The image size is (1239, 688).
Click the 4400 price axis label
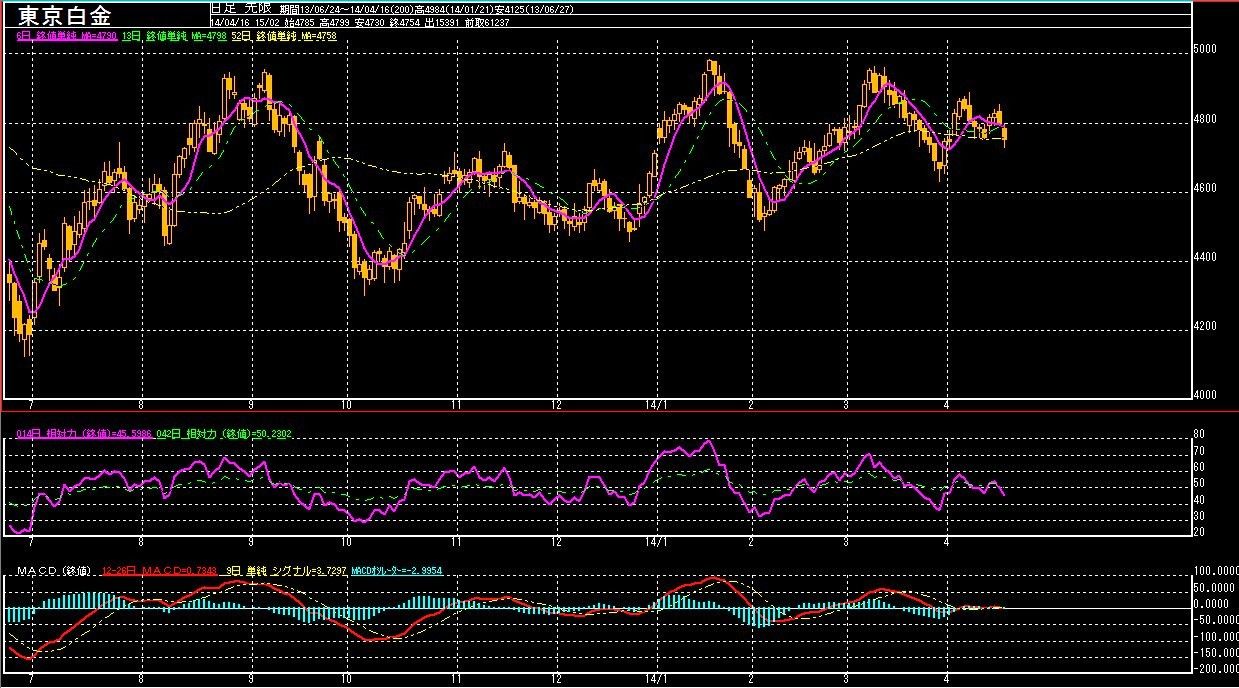(x=1204, y=258)
